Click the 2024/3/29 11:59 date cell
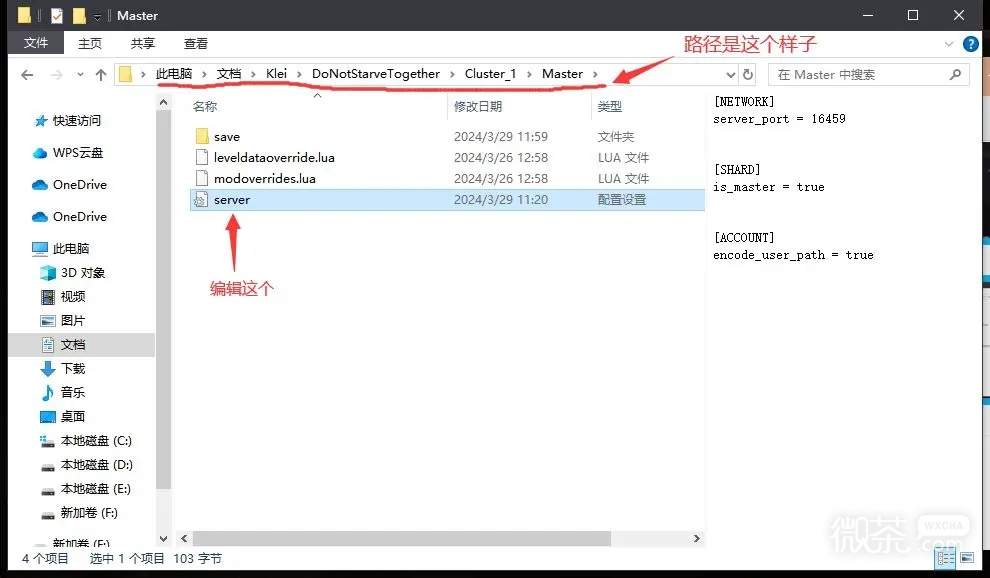This screenshot has width=990, height=578. click(x=501, y=136)
